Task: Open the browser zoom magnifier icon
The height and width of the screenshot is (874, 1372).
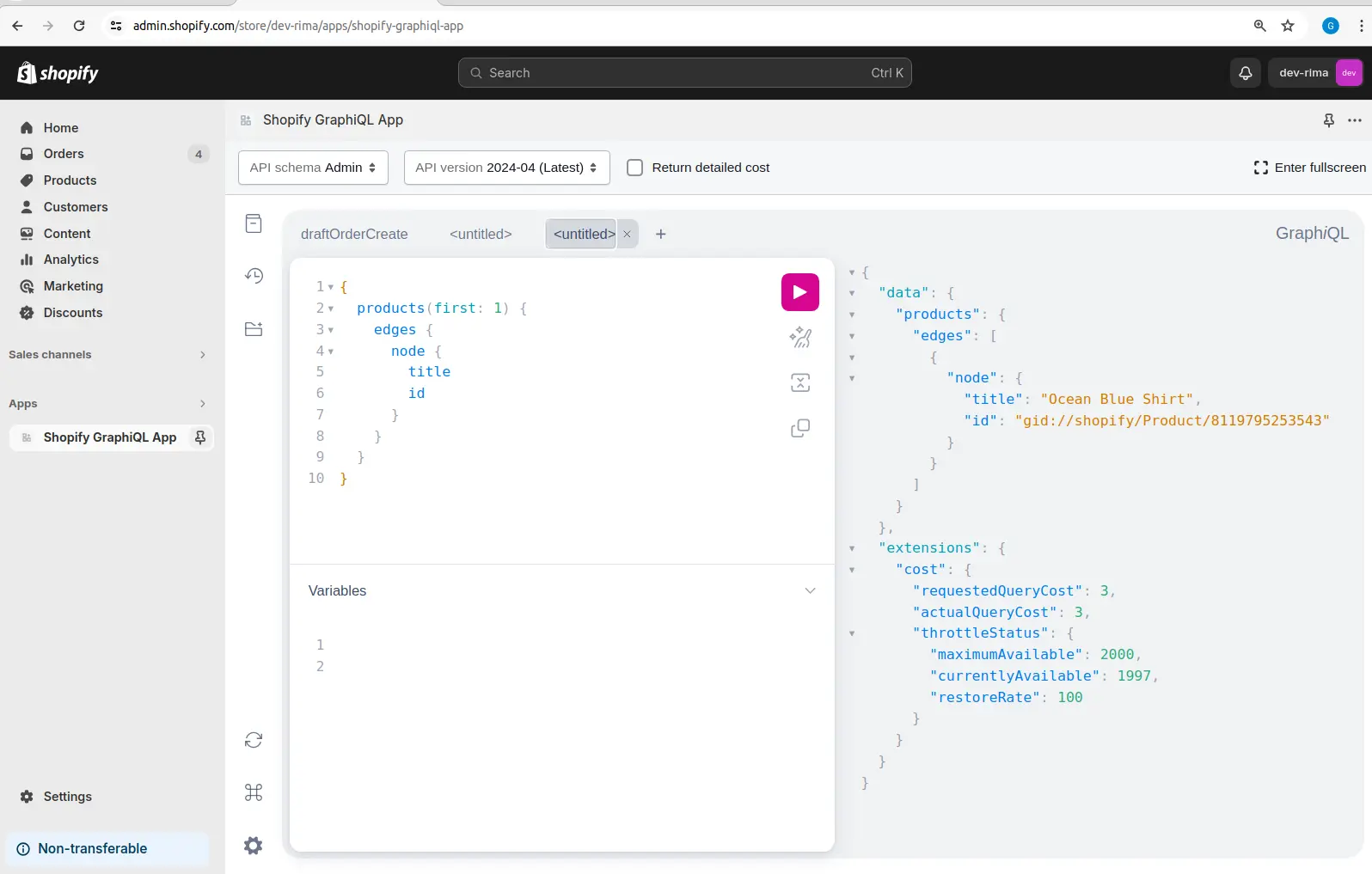Action: (x=1259, y=26)
